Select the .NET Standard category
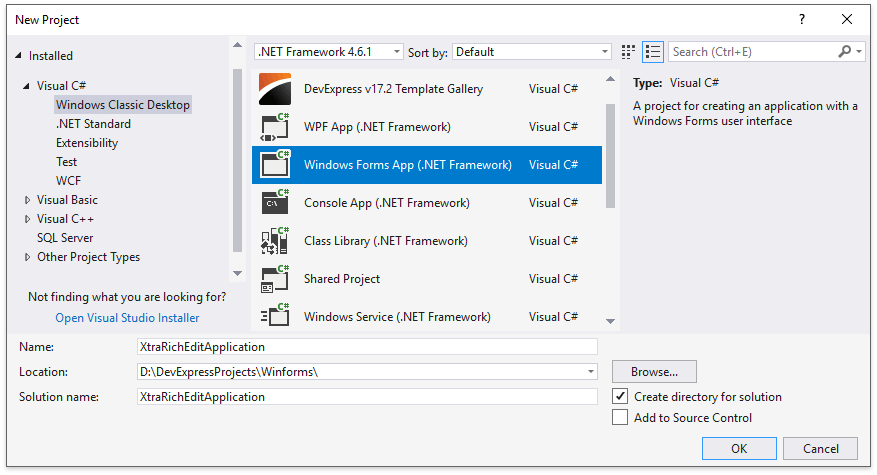Screen dimensions: 877x475 (x=93, y=124)
